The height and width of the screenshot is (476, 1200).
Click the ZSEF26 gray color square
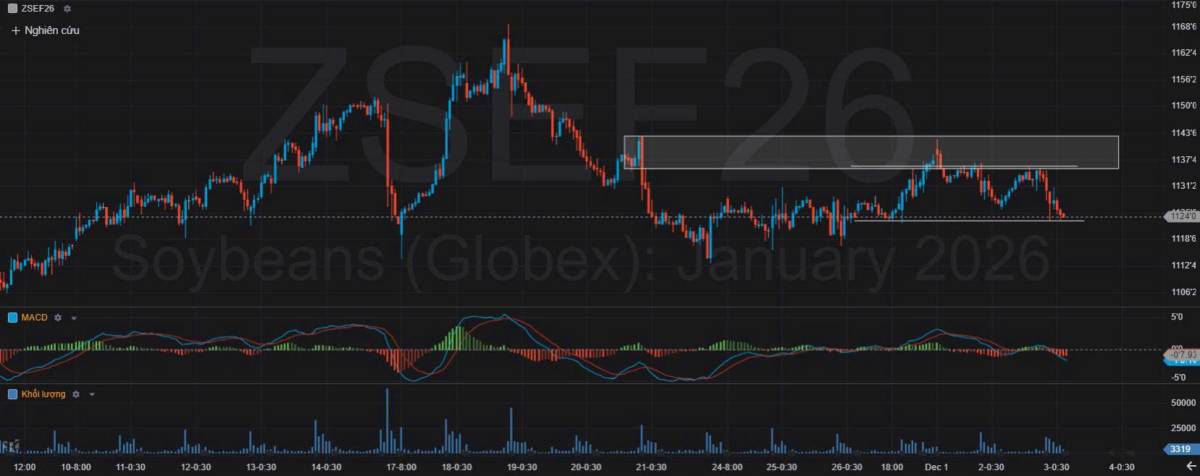click(13, 9)
